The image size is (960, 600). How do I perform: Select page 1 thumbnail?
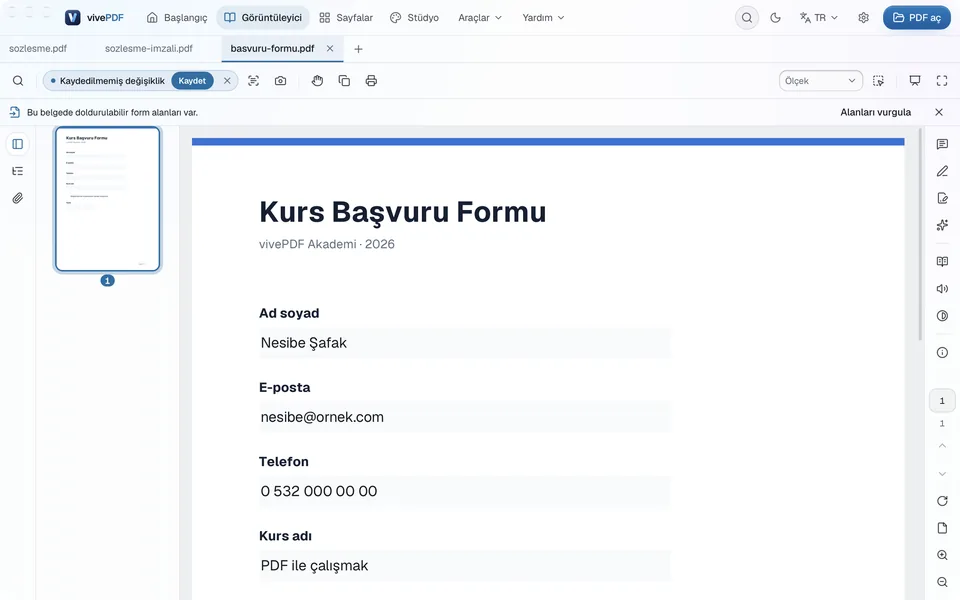click(x=107, y=199)
